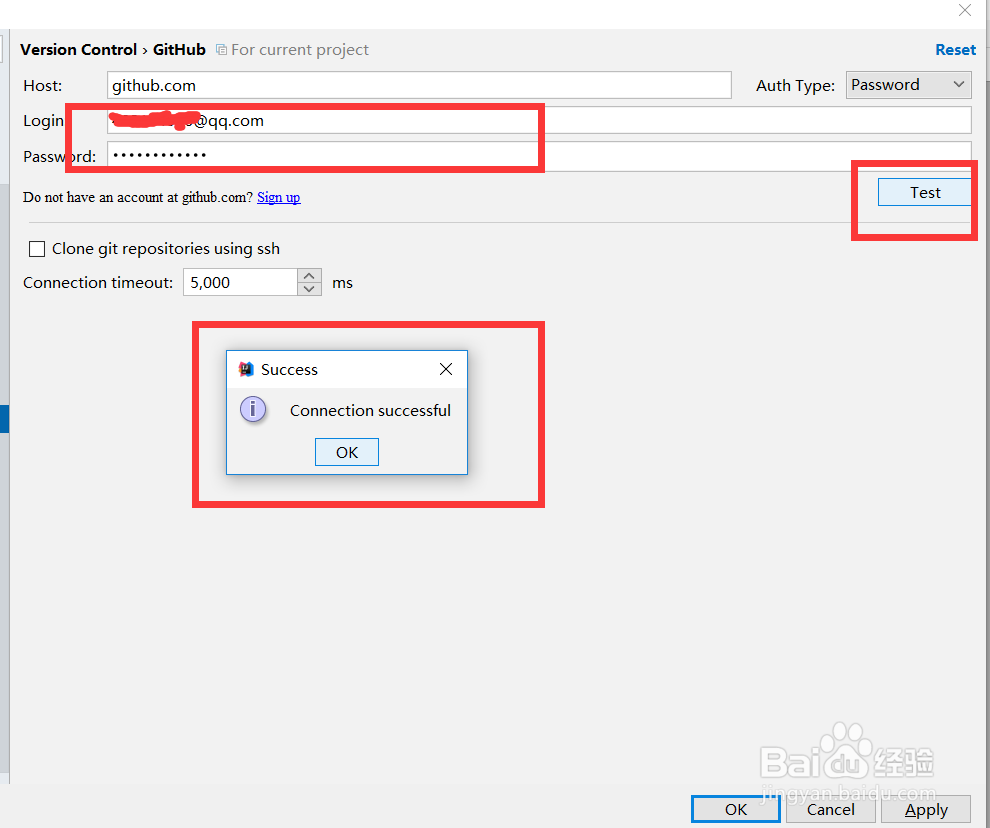This screenshot has height=828, width=990.
Task: Click the settings dialog OK button
Action: [x=736, y=809]
